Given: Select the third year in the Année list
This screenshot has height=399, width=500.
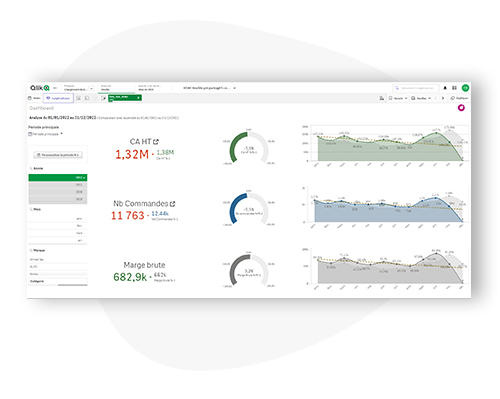Looking at the screenshot, I should tap(58, 192).
